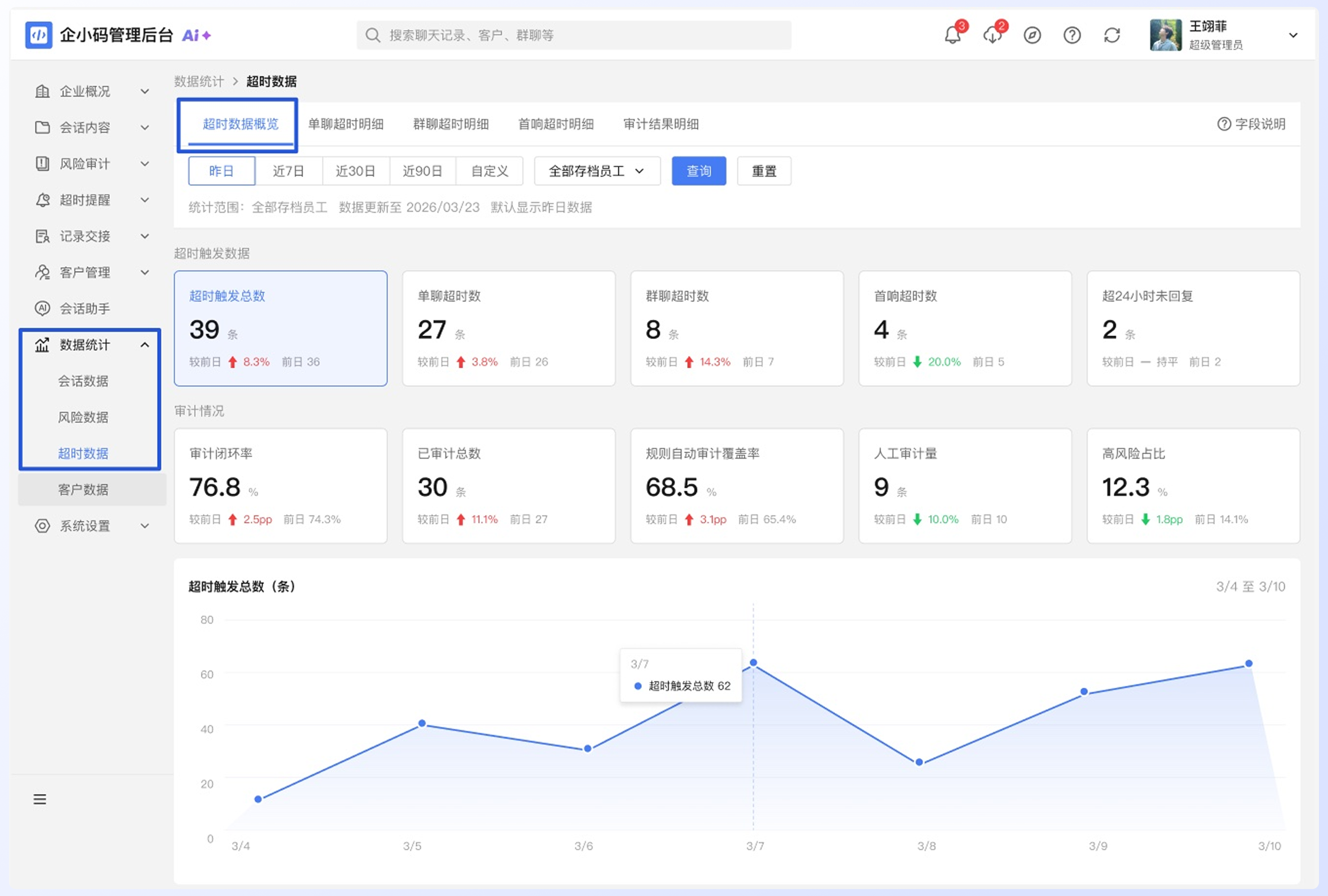This screenshot has height=896, width=1328.
Task: Open the user account dropdown arrow
Action: tap(1293, 35)
